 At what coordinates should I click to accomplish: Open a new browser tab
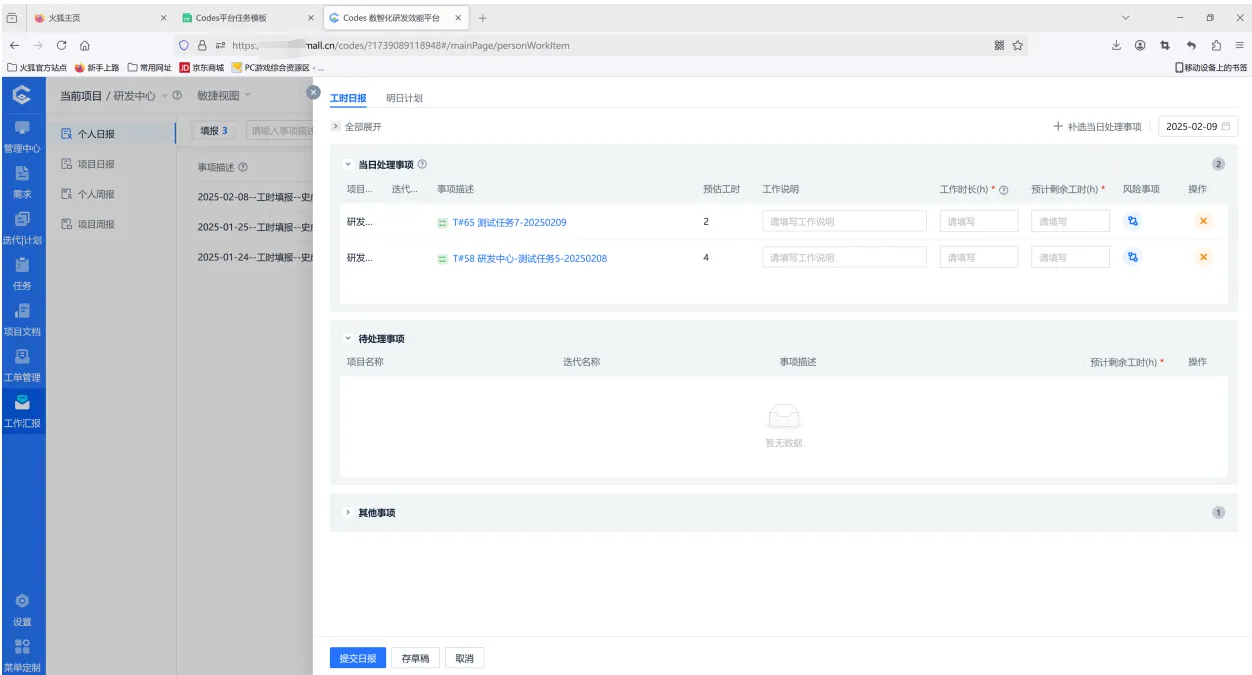click(x=483, y=18)
